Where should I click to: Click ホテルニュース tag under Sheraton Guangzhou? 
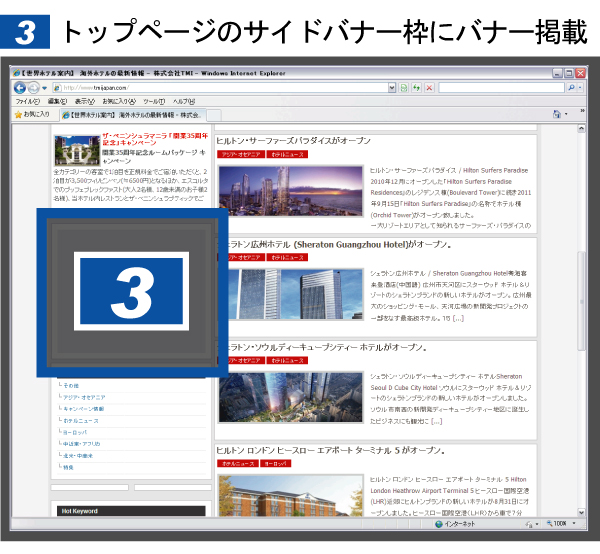click(287, 257)
